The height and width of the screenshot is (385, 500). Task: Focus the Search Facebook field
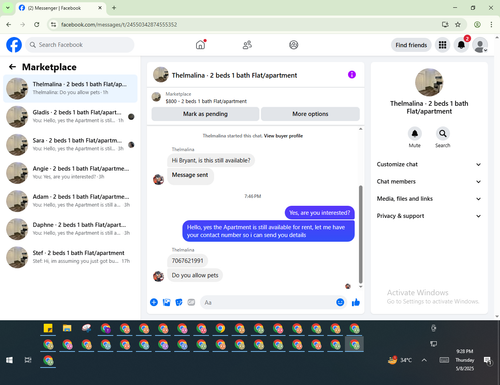pyautogui.click(x=80, y=45)
